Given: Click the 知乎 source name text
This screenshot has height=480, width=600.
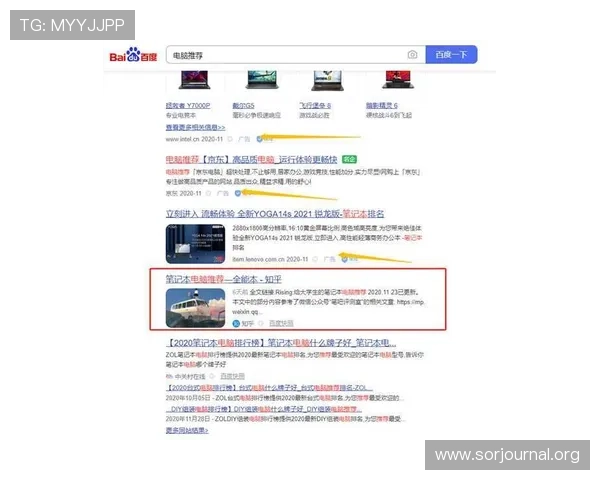Looking at the screenshot, I should [248, 323].
